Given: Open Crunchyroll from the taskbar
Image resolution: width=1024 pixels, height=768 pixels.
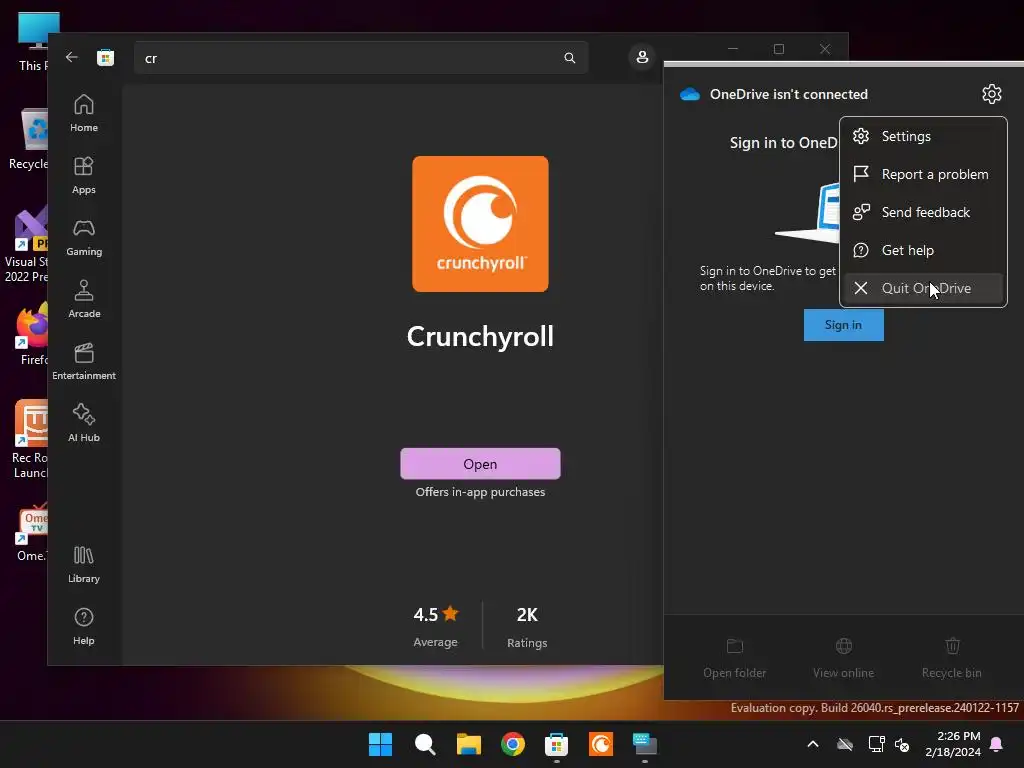Looking at the screenshot, I should pyautogui.click(x=601, y=744).
